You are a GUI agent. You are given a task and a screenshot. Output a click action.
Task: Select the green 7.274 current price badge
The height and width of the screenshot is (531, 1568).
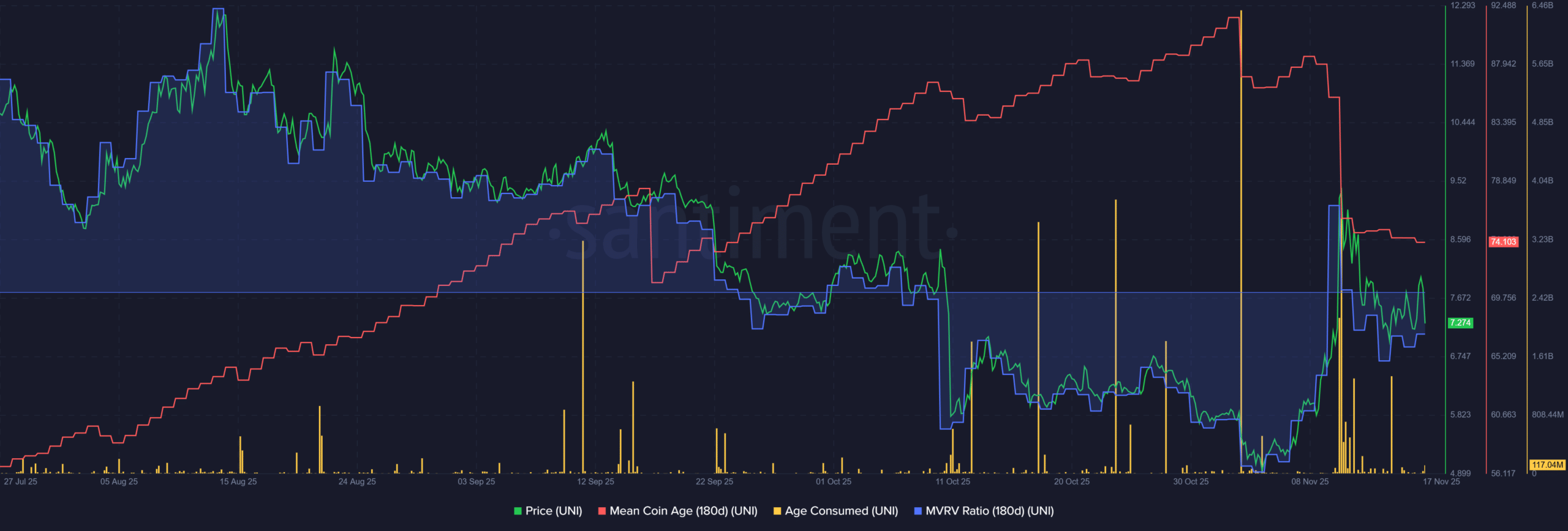click(1460, 323)
